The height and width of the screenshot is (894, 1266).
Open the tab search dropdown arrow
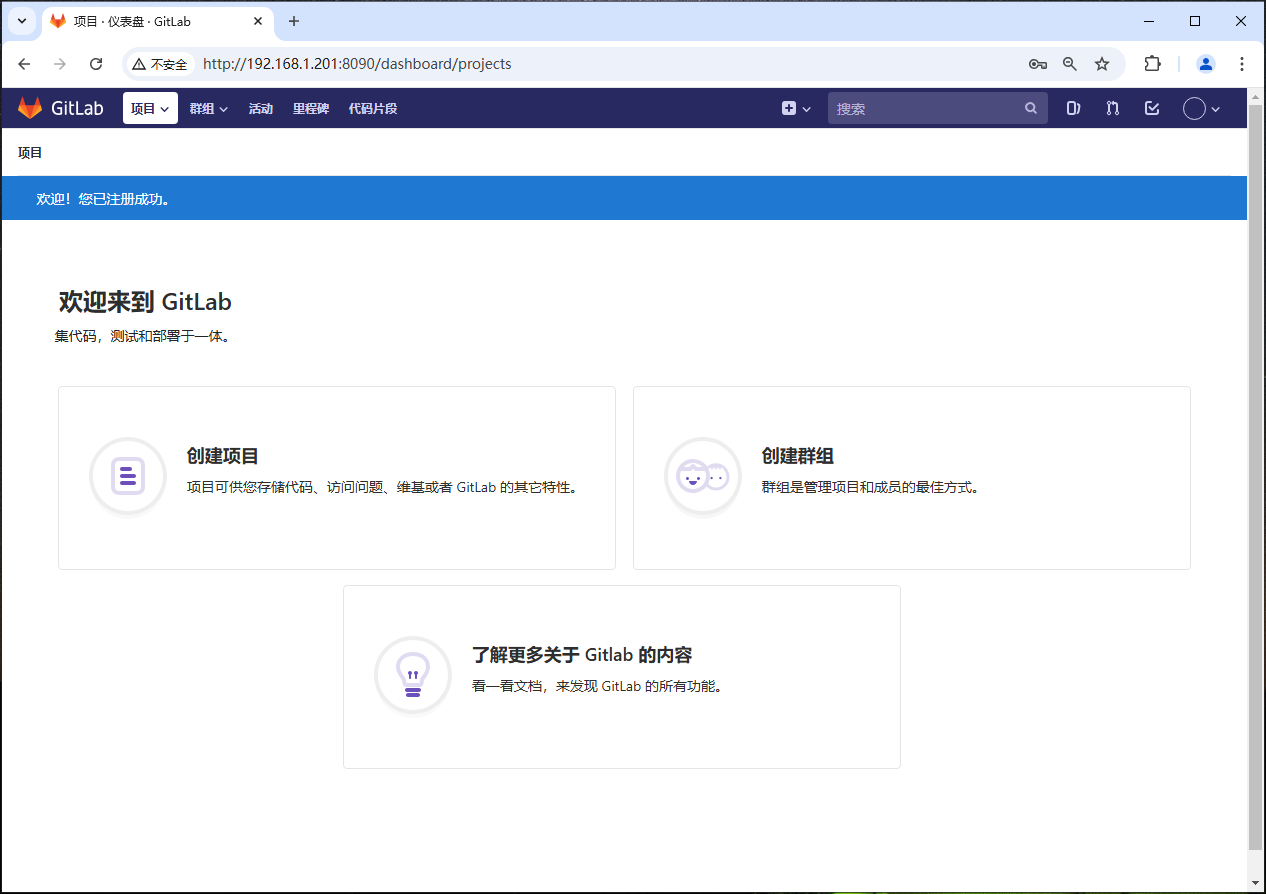click(21, 21)
